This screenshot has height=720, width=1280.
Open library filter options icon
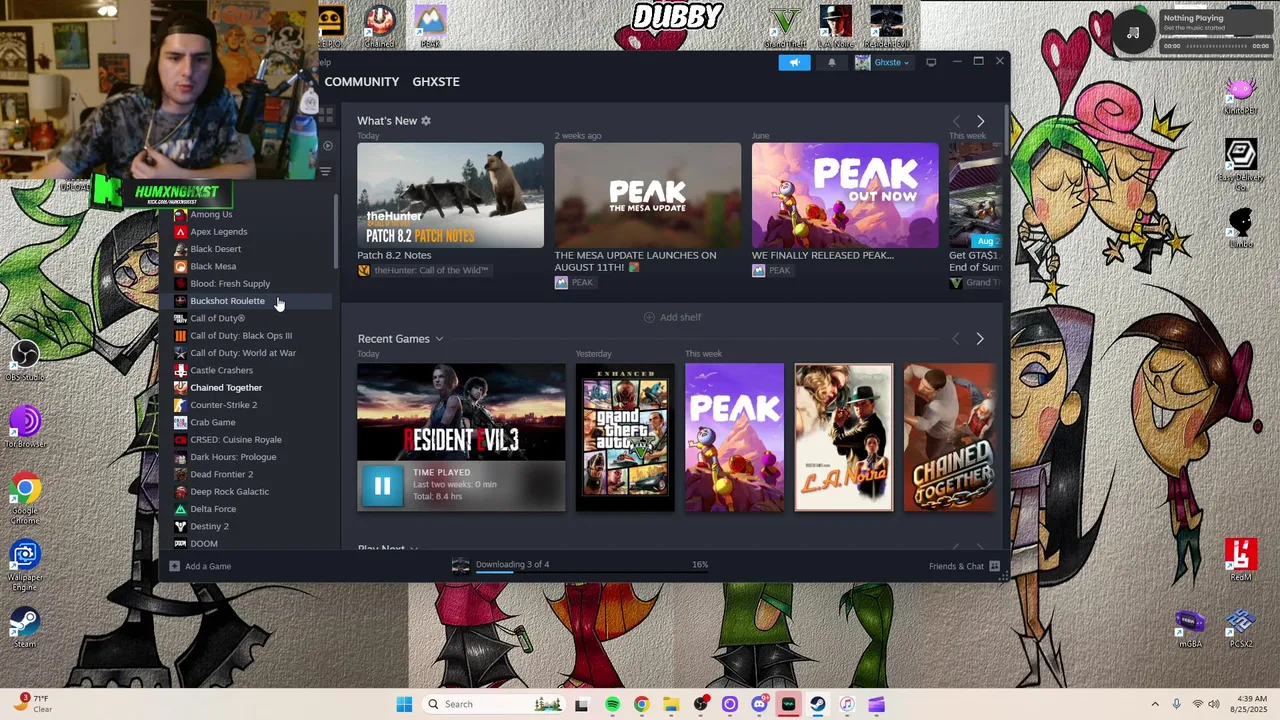(x=325, y=172)
